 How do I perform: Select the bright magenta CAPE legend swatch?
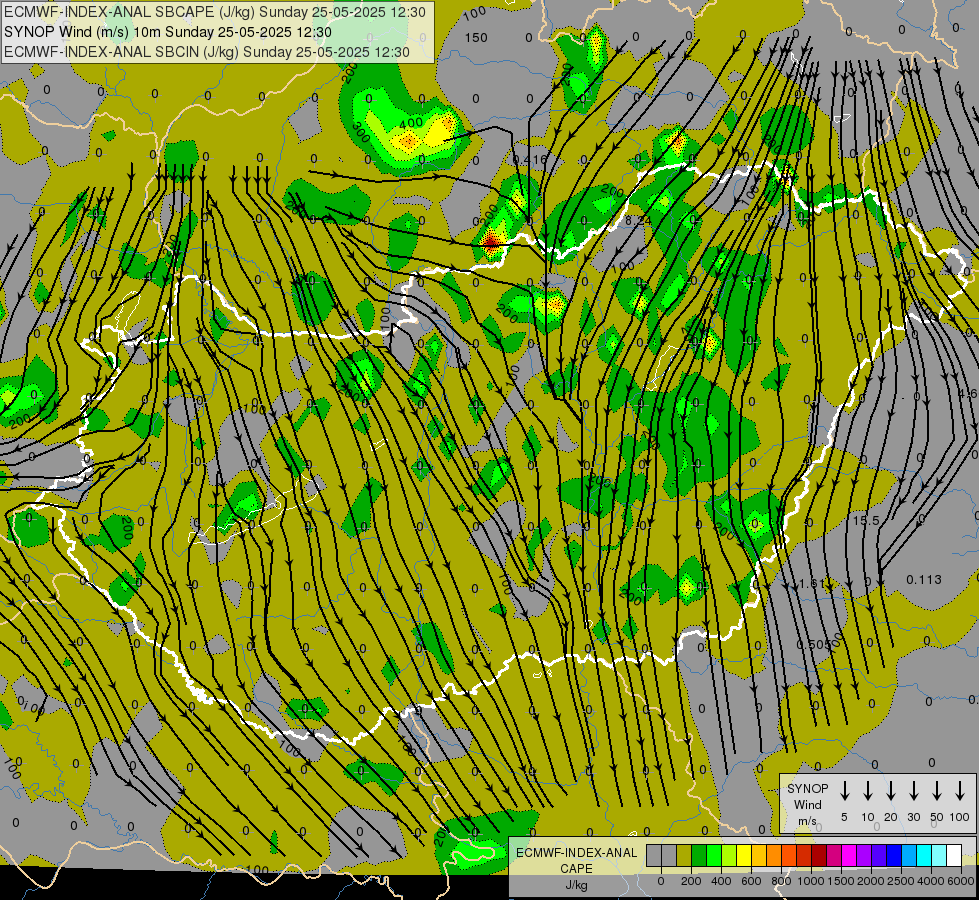[x=849, y=855]
